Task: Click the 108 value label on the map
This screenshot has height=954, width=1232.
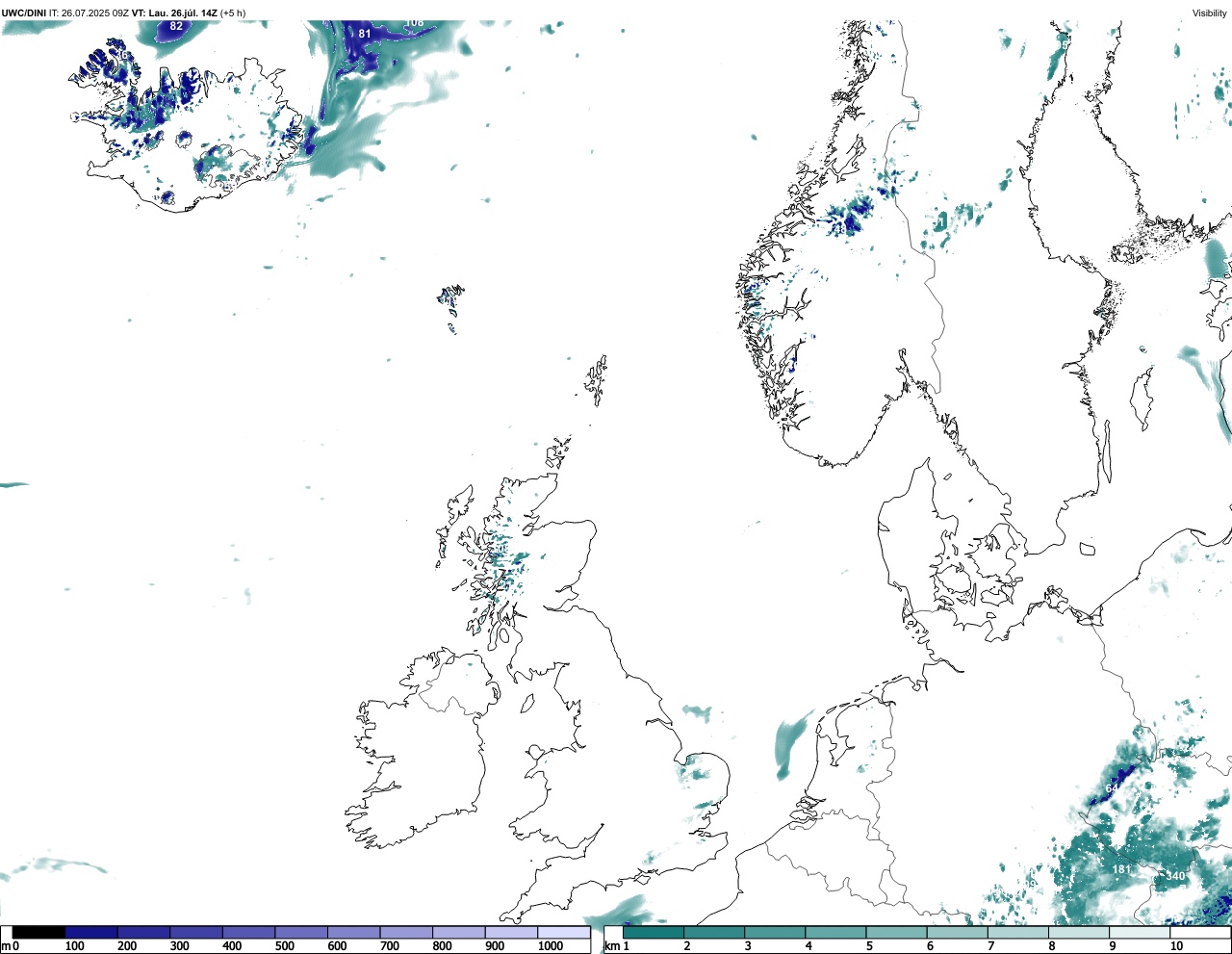Action: pyautogui.click(x=414, y=22)
